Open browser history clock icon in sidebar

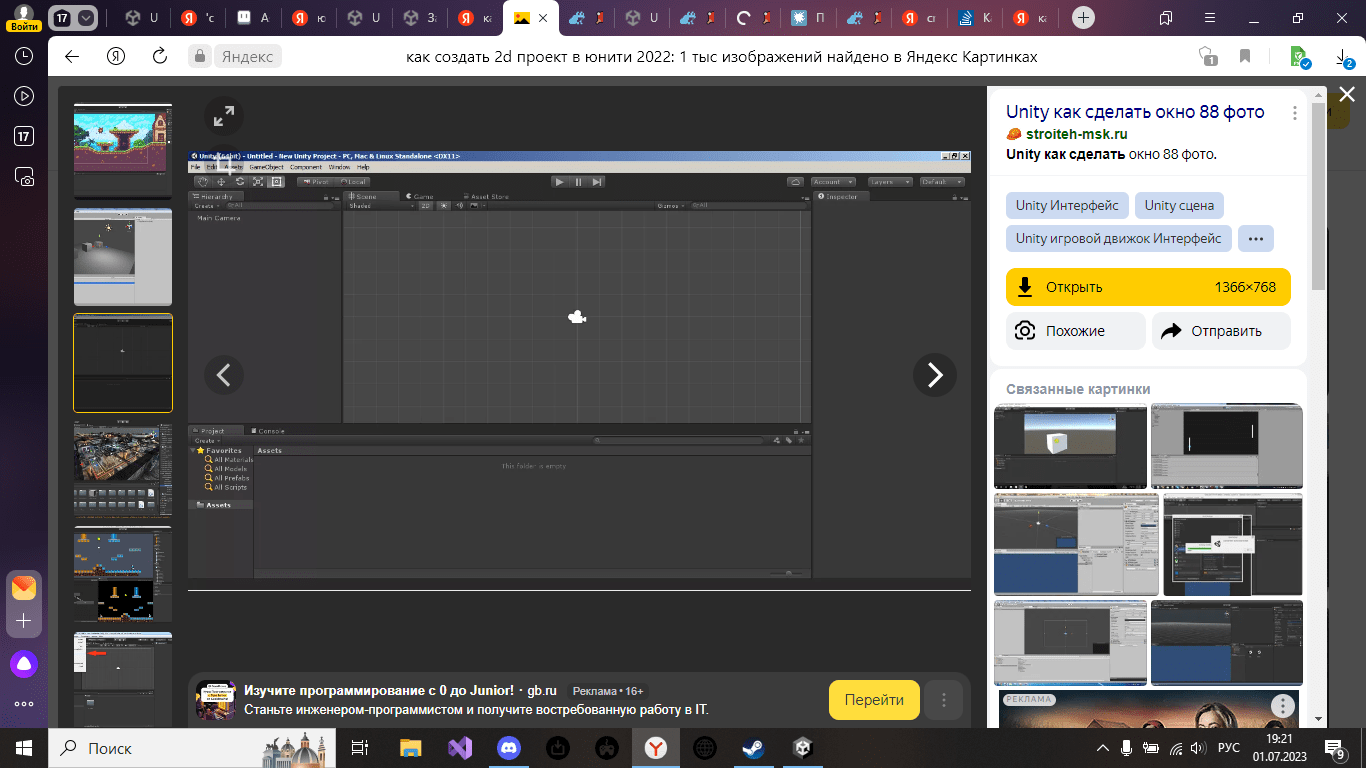(x=24, y=56)
